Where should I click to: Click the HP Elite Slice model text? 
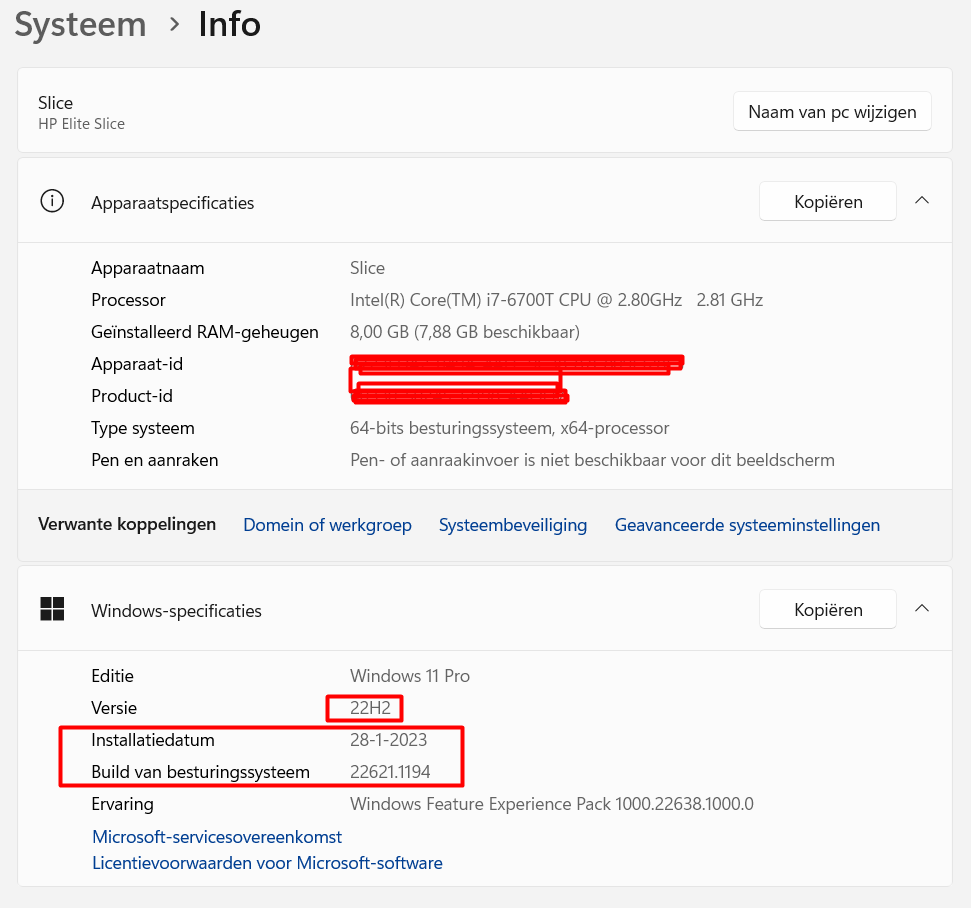(81, 124)
